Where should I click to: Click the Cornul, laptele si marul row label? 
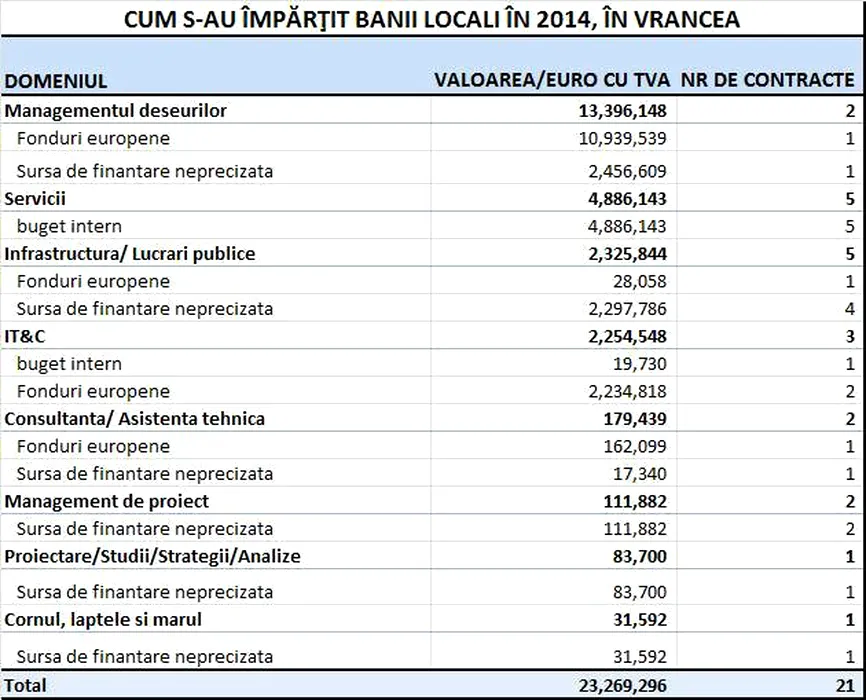(x=103, y=620)
